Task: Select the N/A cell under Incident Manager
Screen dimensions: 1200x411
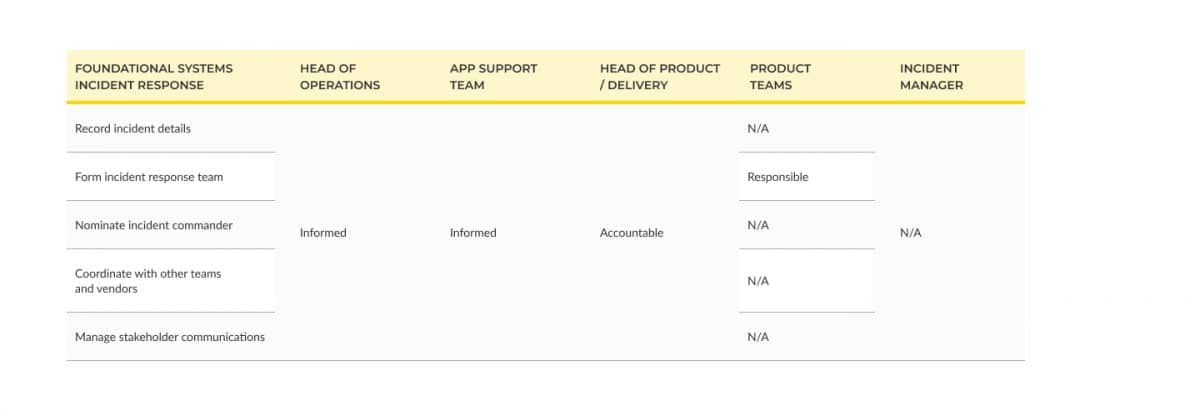Action: [911, 233]
